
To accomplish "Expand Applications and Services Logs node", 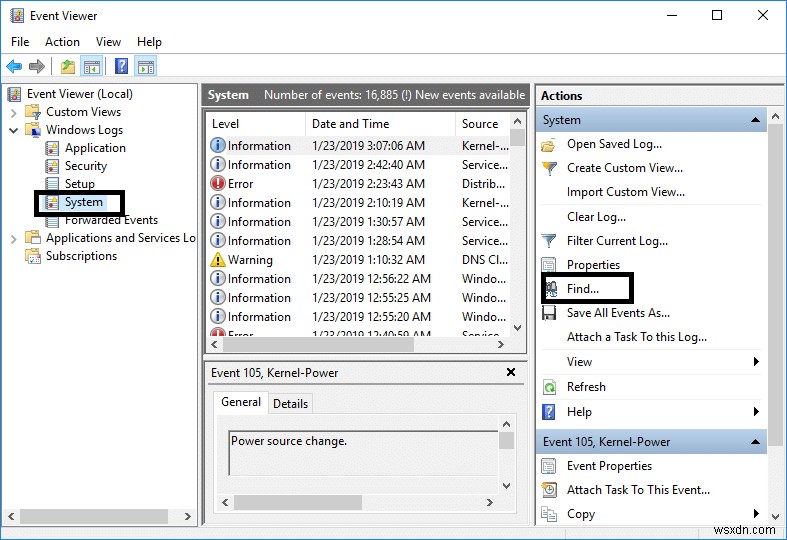I will click(x=14, y=239).
